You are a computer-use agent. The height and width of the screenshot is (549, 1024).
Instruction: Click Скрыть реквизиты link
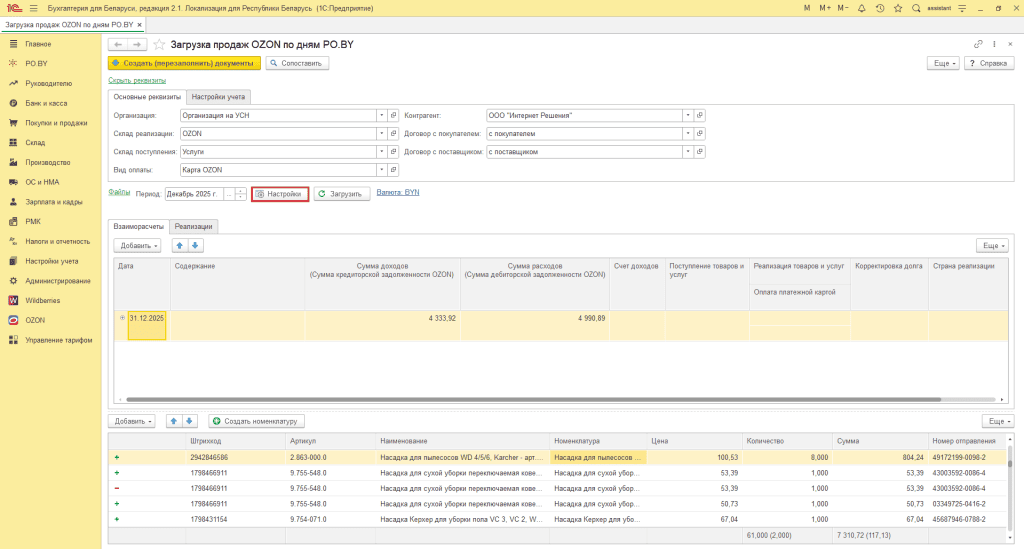[x=137, y=80]
